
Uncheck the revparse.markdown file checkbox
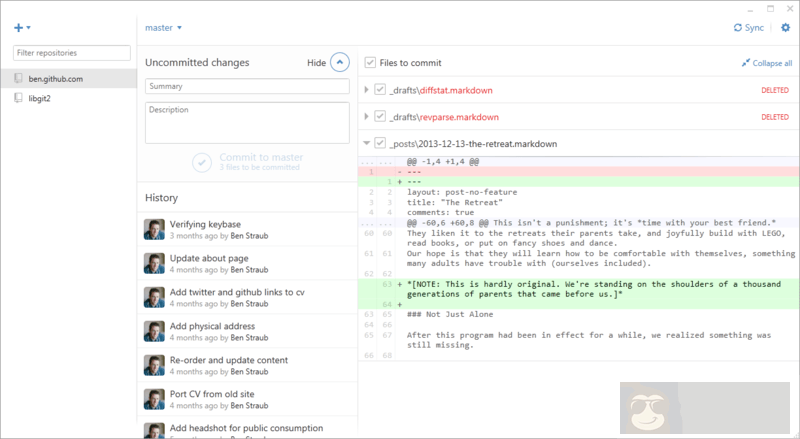click(380, 117)
